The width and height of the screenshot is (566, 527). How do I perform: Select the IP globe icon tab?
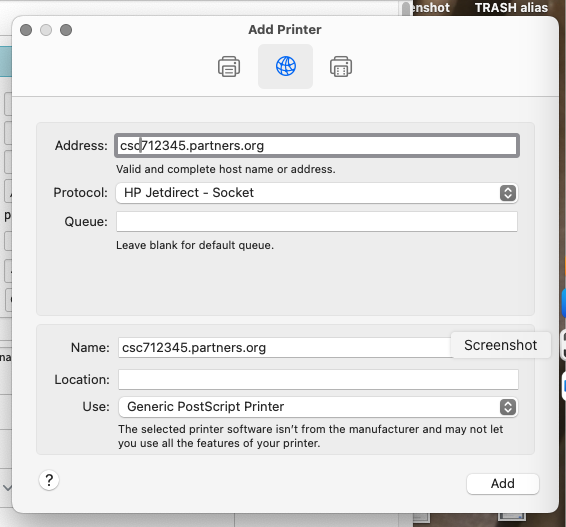tap(286, 66)
